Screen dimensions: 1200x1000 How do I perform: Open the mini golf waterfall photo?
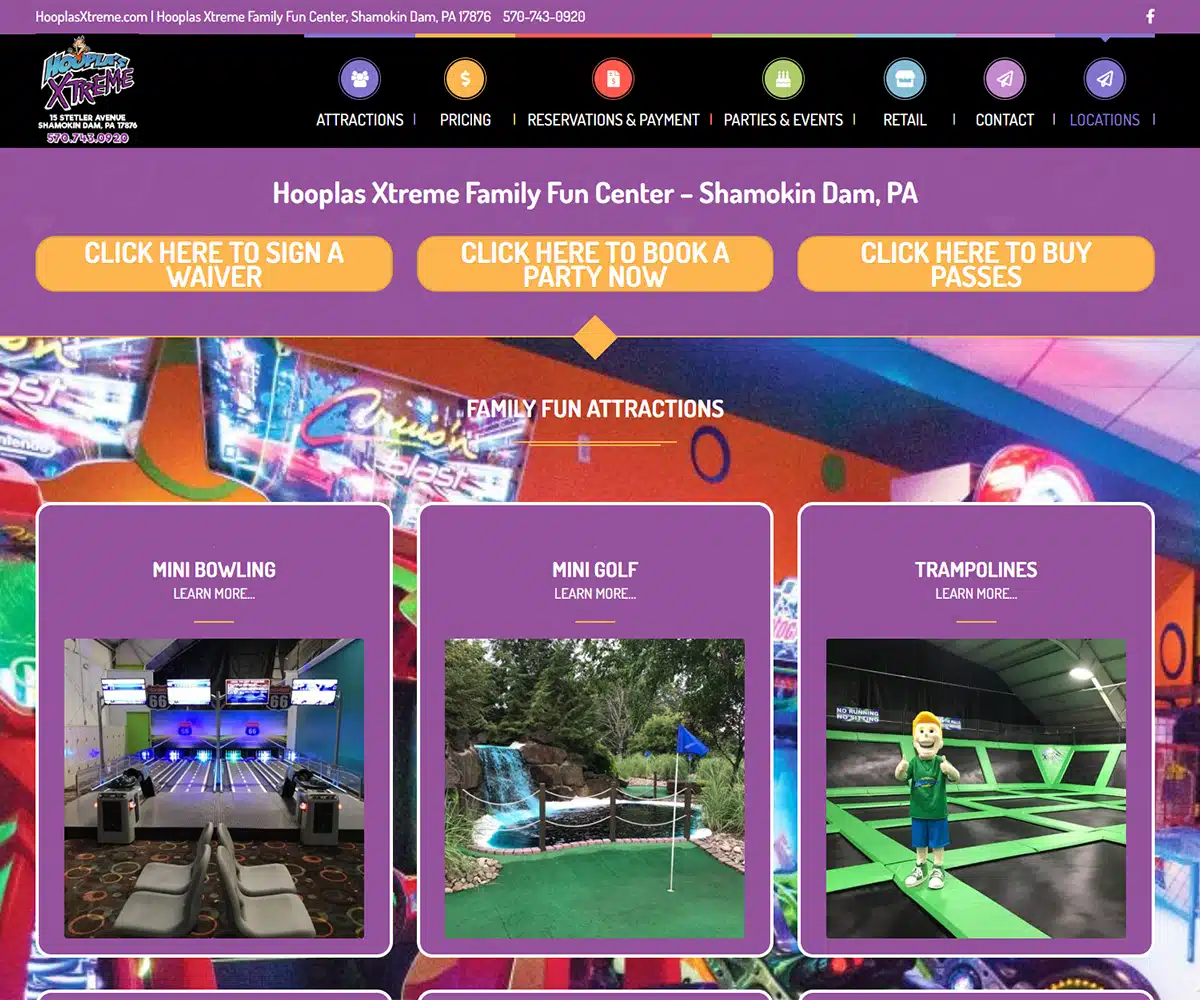coord(595,789)
